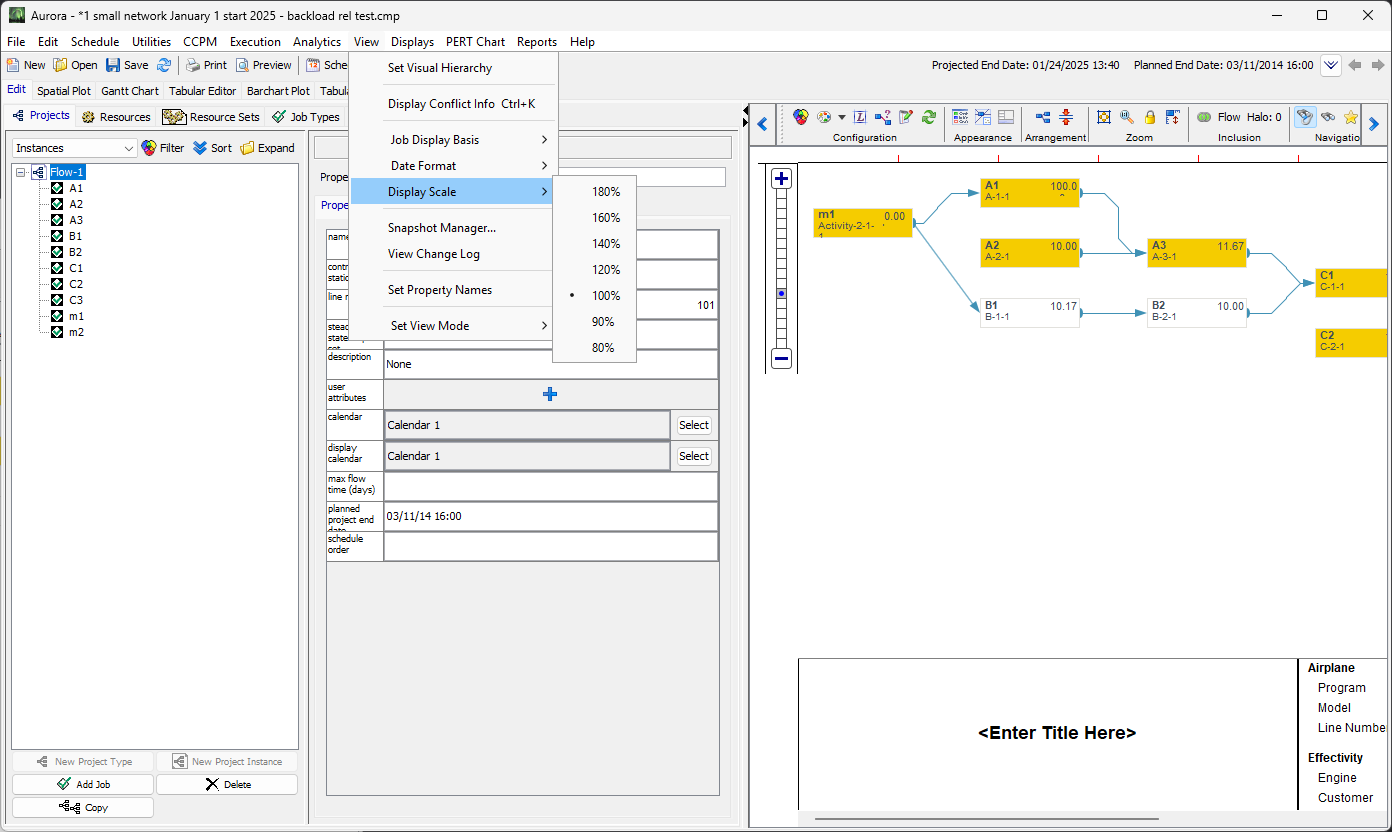The image size is (1392, 832).
Task: Click the fit-to-window icon in Zoom group
Action: click(x=1104, y=117)
